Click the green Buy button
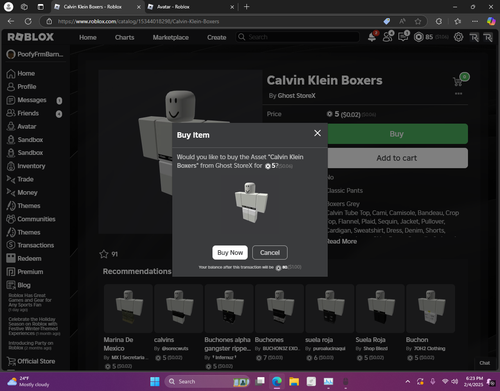 click(x=398, y=134)
